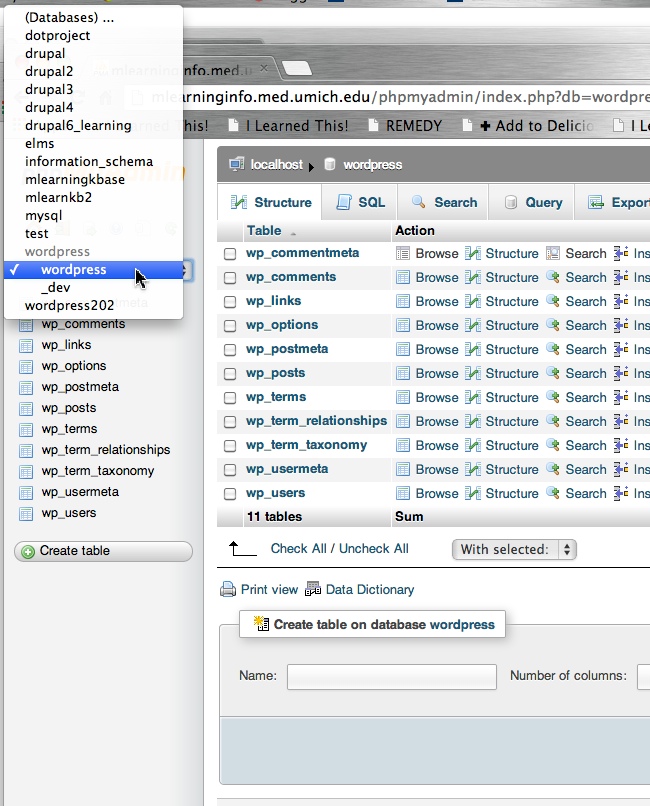Open the Search tab
650x806 pixels.
pyautogui.click(x=444, y=202)
